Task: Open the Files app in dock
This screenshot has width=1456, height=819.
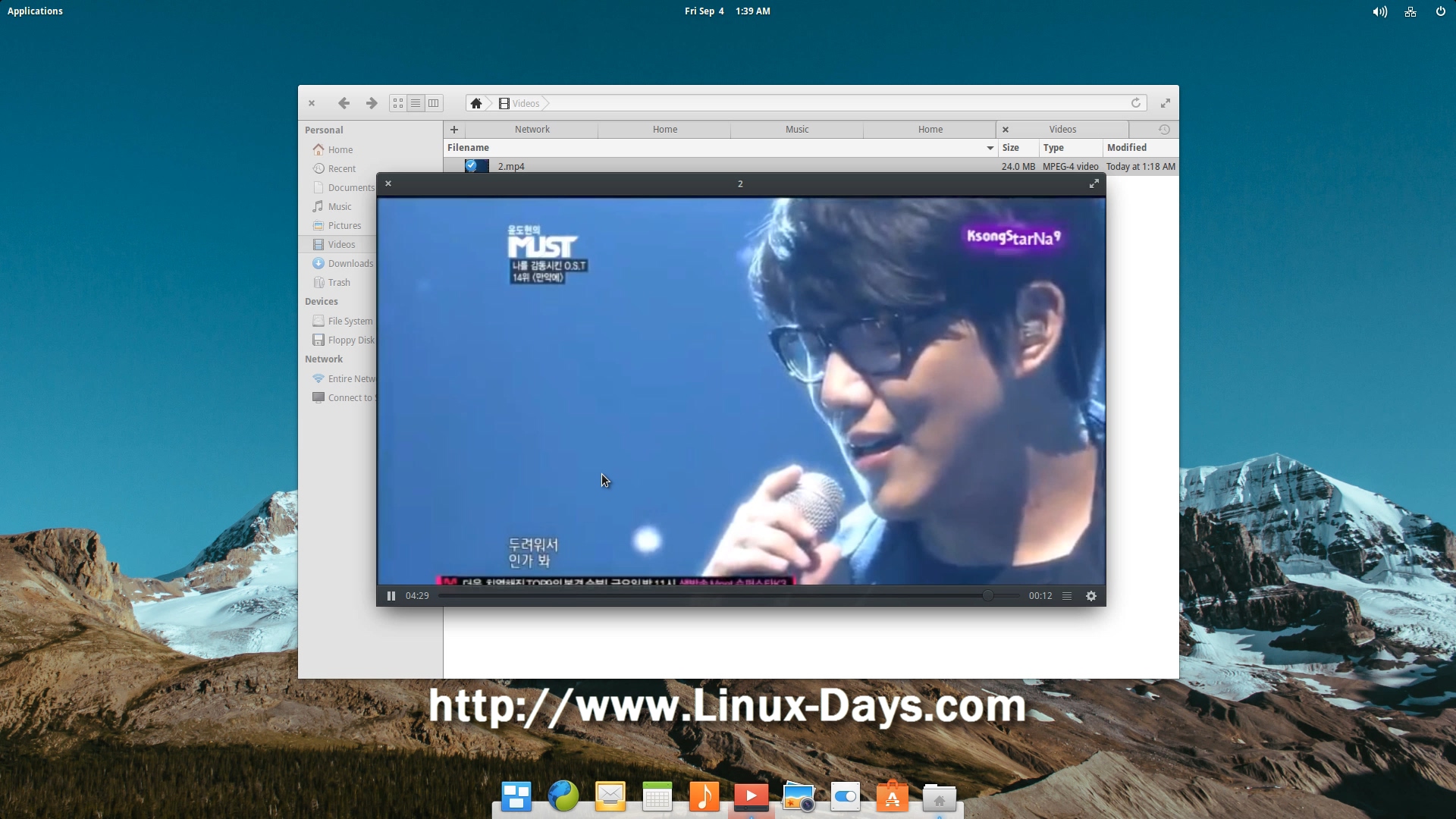Action: (x=940, y=797)
